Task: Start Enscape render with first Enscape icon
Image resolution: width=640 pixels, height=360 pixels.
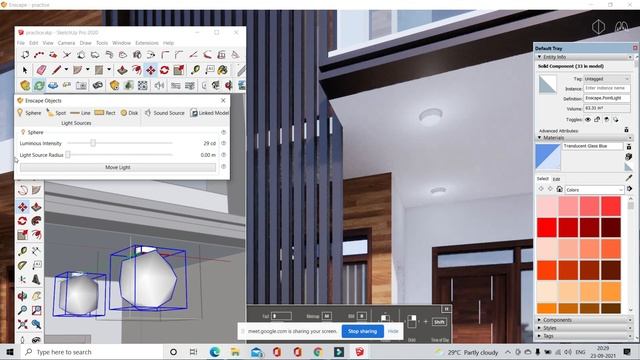Action: coord(25,85)
